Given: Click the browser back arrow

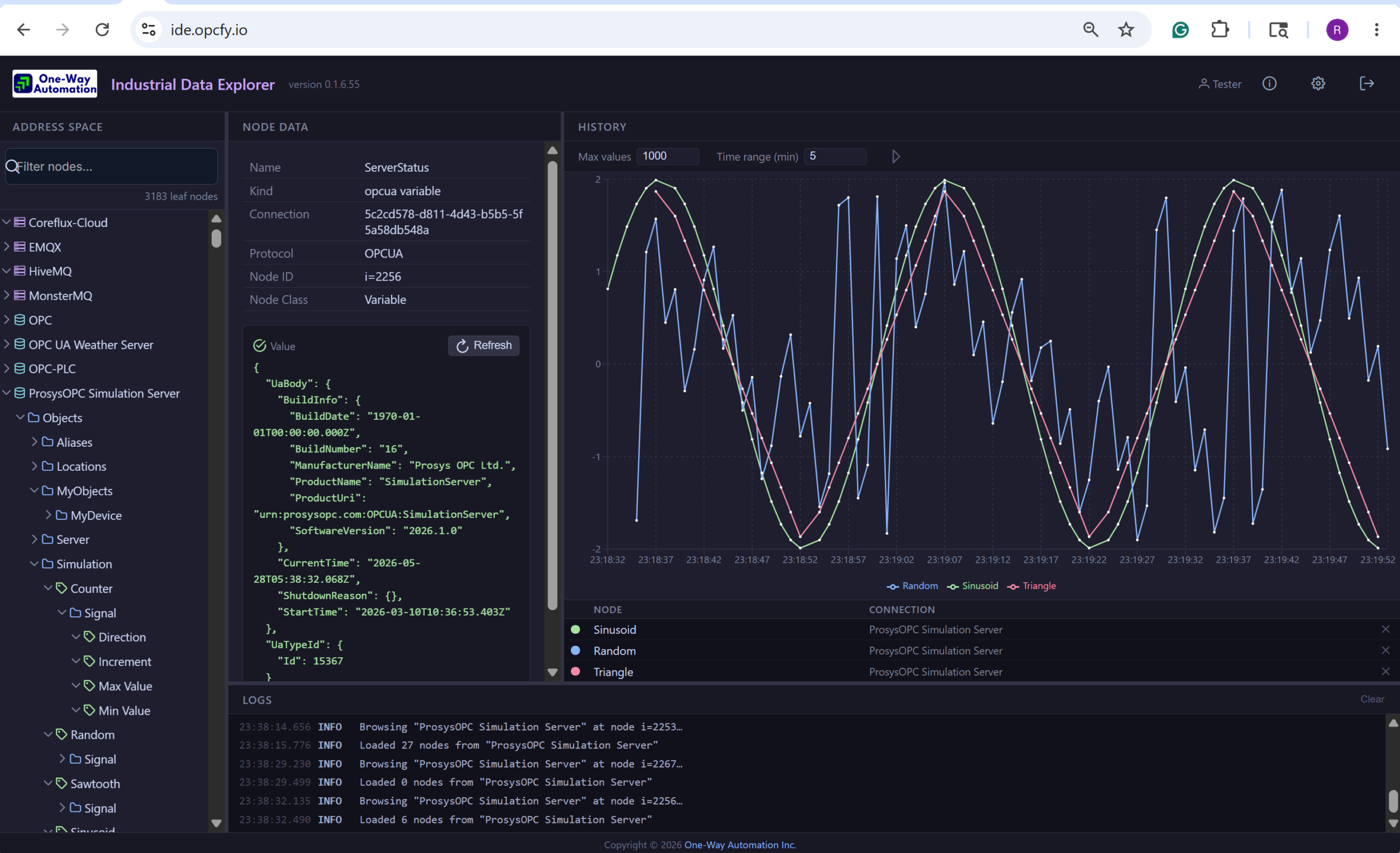Looking at the screenshot, I should [24, 30].
